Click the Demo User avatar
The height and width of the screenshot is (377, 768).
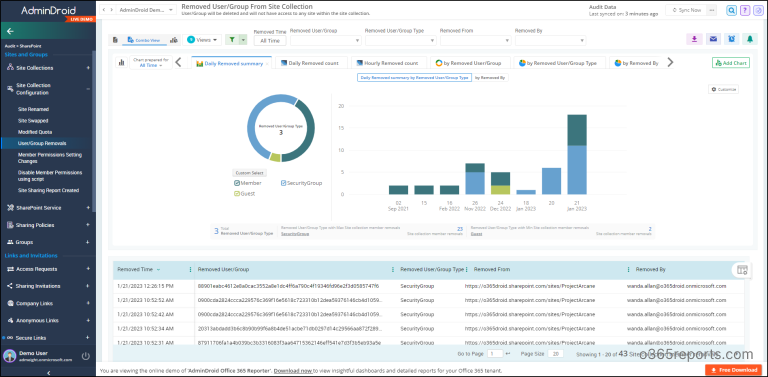click(x=10, y=356)
